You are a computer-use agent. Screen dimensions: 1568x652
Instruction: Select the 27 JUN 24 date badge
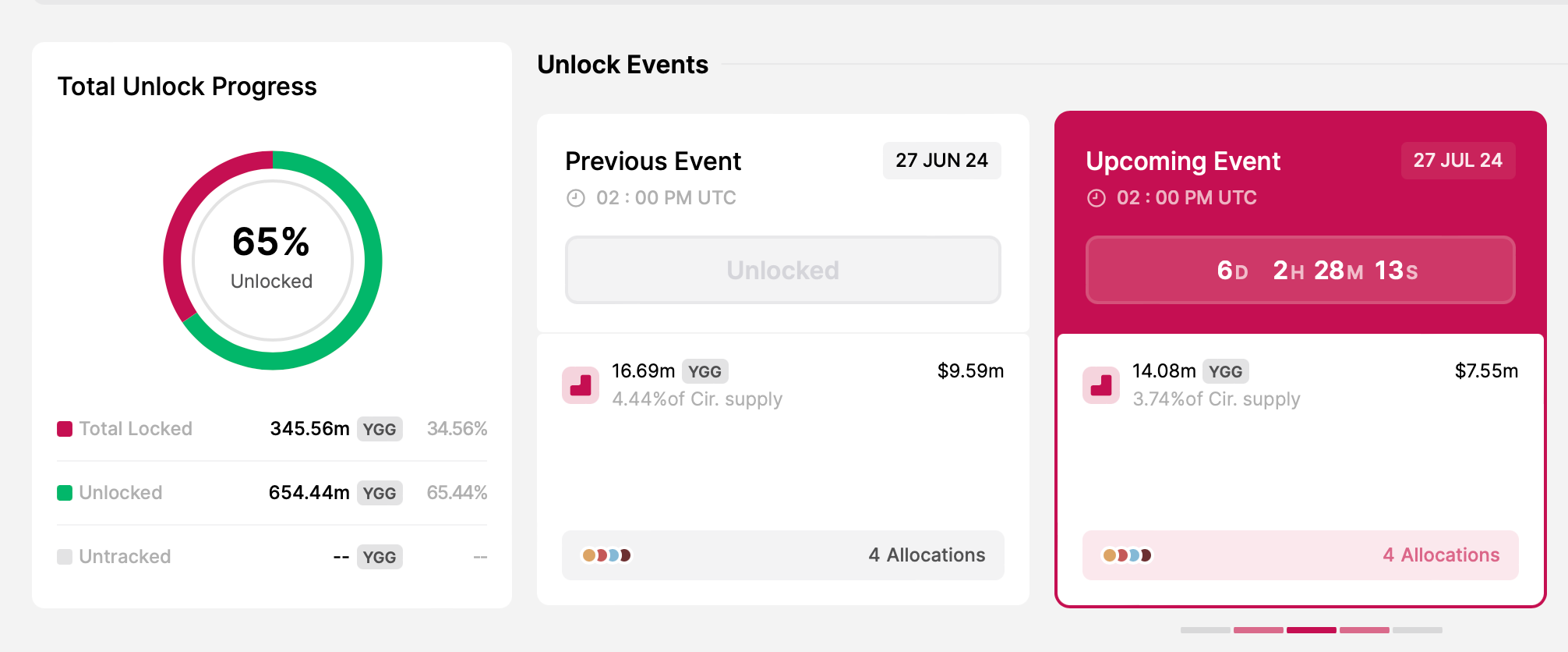tap(941, 161)
